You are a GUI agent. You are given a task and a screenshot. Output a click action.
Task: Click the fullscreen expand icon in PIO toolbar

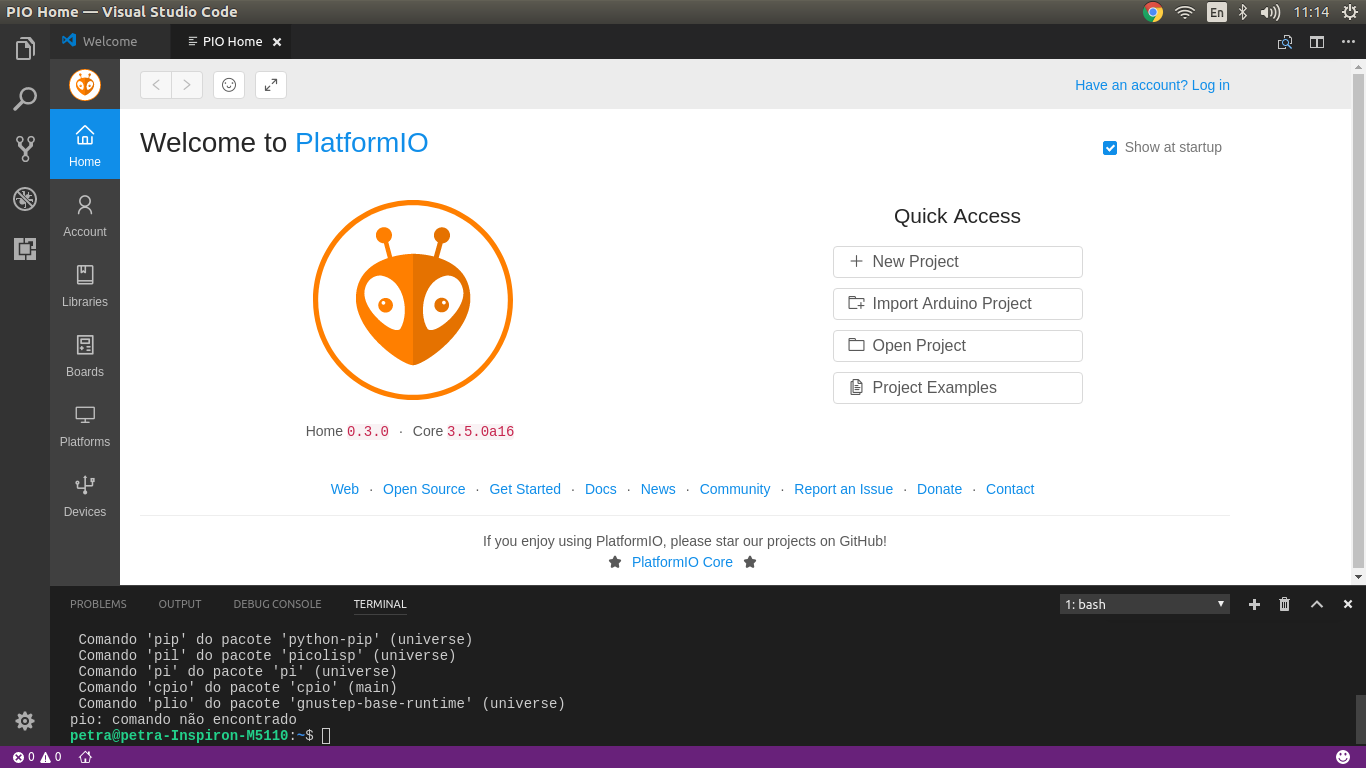click(x=270, y=85)
